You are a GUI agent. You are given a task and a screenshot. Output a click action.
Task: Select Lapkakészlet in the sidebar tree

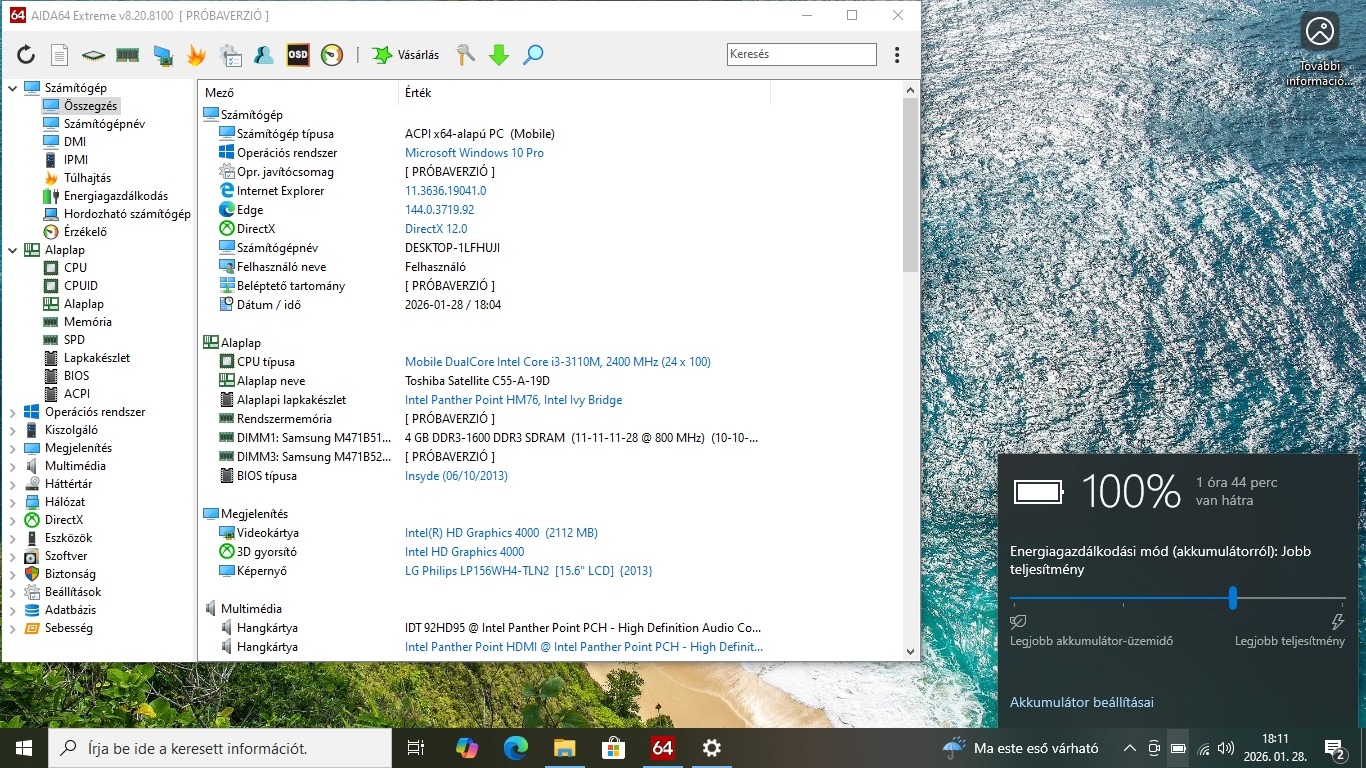(x=97, y=358)
